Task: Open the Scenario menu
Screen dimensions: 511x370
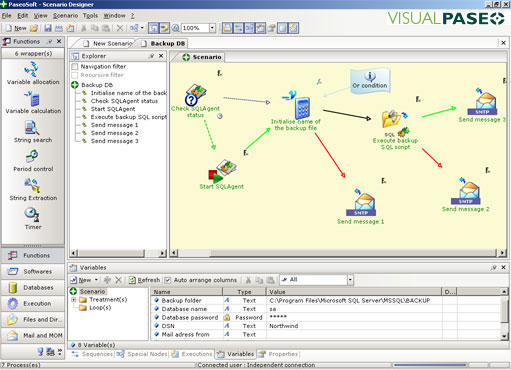Action: tap(65, 16)
